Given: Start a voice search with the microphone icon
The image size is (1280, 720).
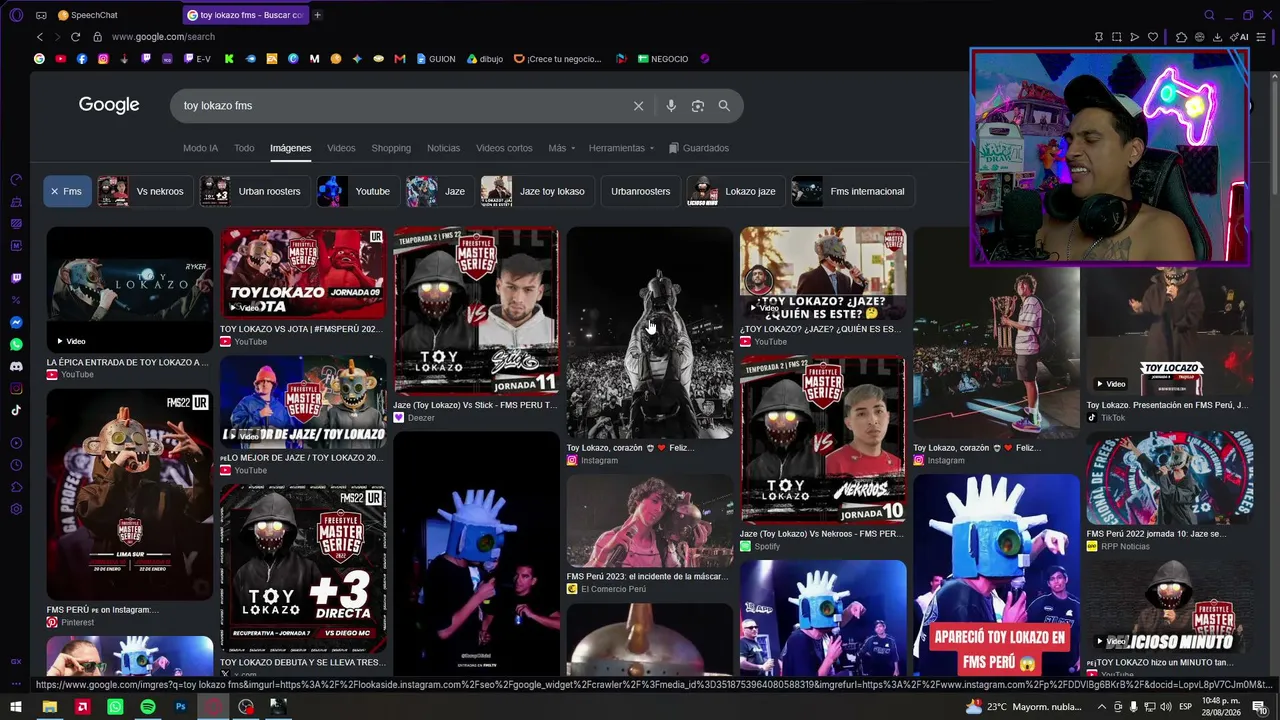Looking at the screenshot, I should pyautogui.click(x=671, y=106).
